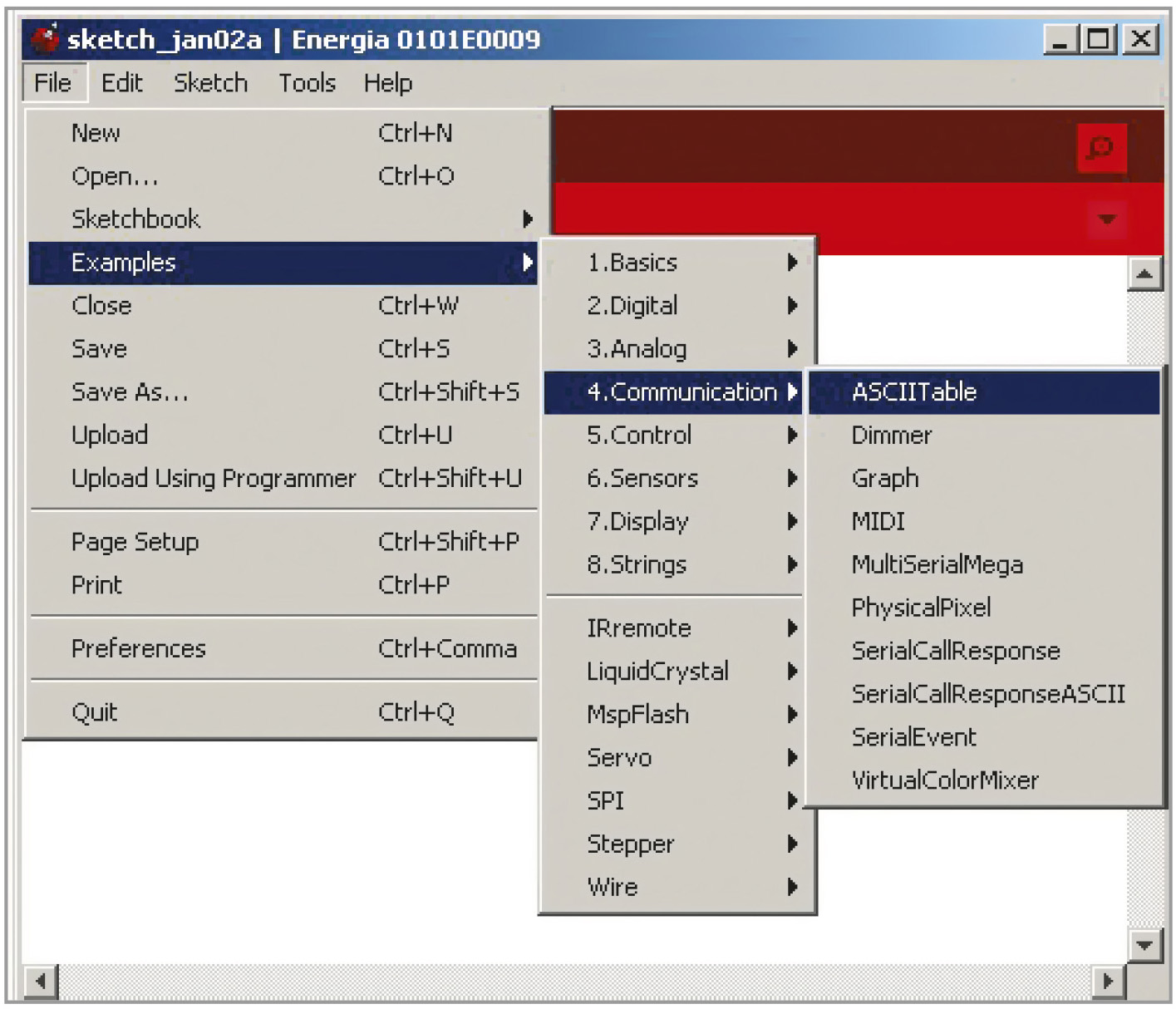
Task: Expand the Servo library examples
Action: 674,758
